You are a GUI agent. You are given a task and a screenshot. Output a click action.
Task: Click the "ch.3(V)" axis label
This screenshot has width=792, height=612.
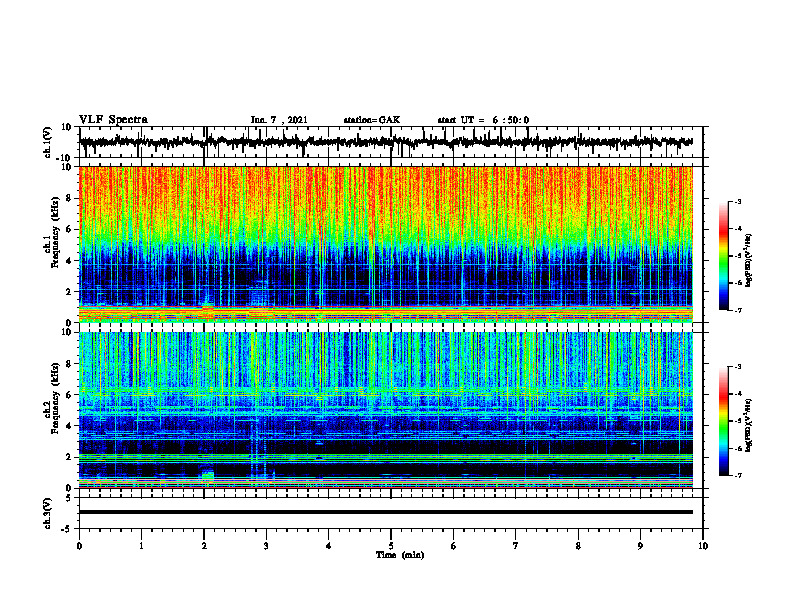click(48, 513)
